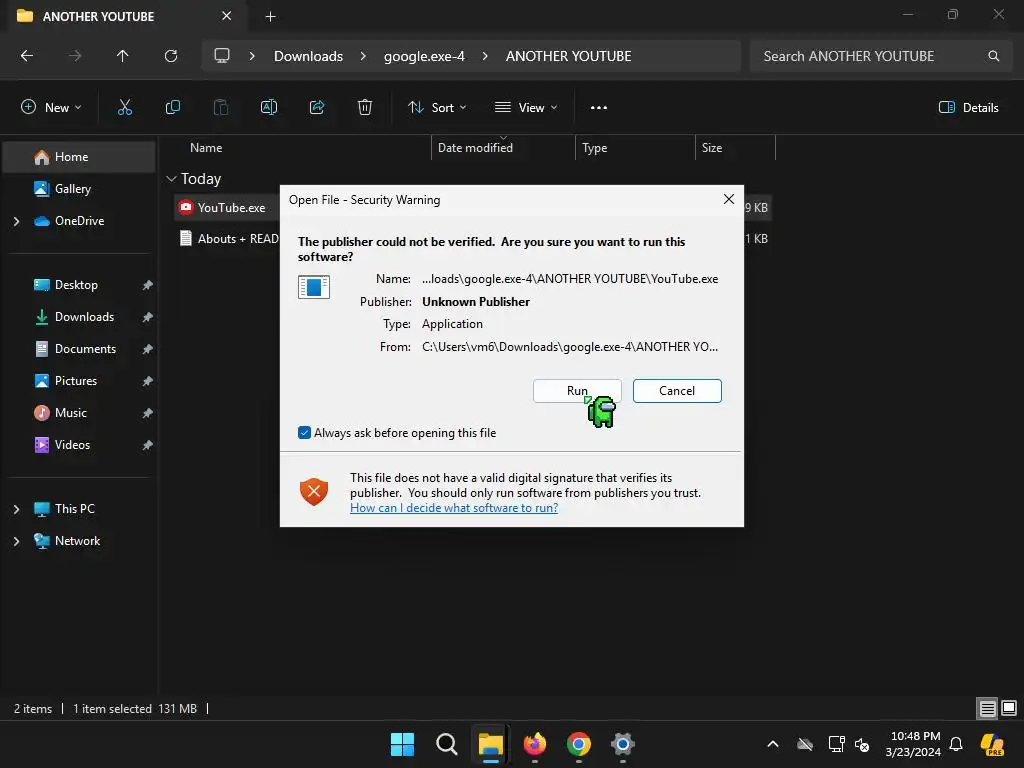Image resolution: width=1024 pixels, height=768 pixels.
Task: Switch to large thumbnails view icon
Action: tap(1009, 708)
